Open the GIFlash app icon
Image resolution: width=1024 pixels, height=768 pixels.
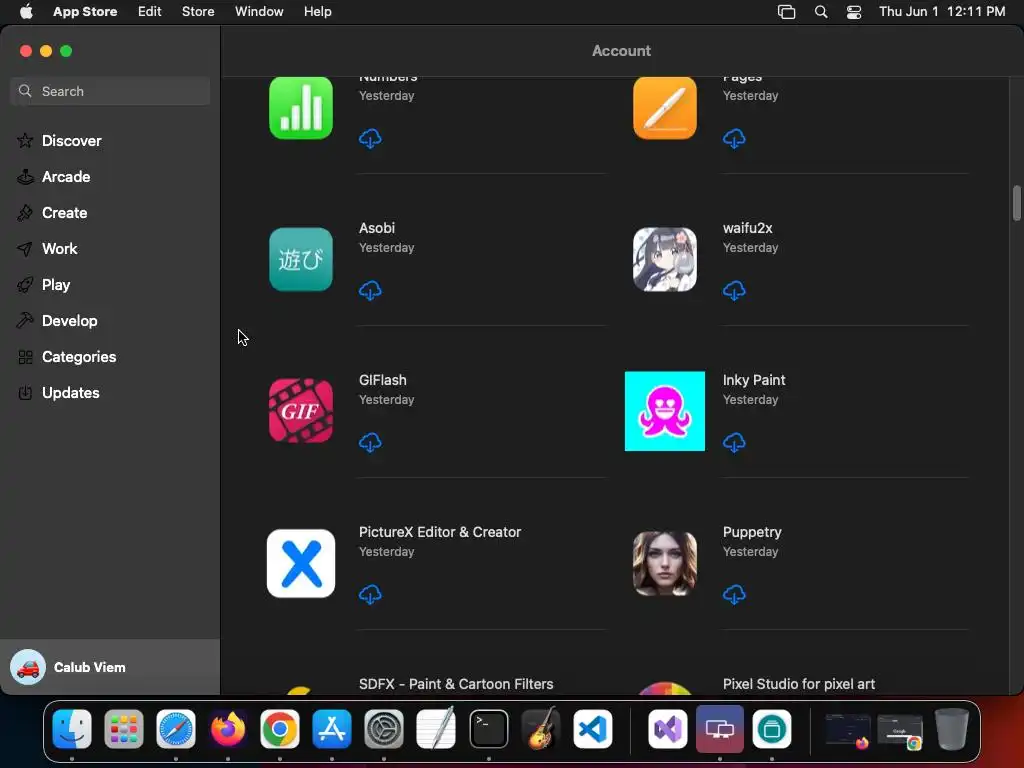point(301,411)
